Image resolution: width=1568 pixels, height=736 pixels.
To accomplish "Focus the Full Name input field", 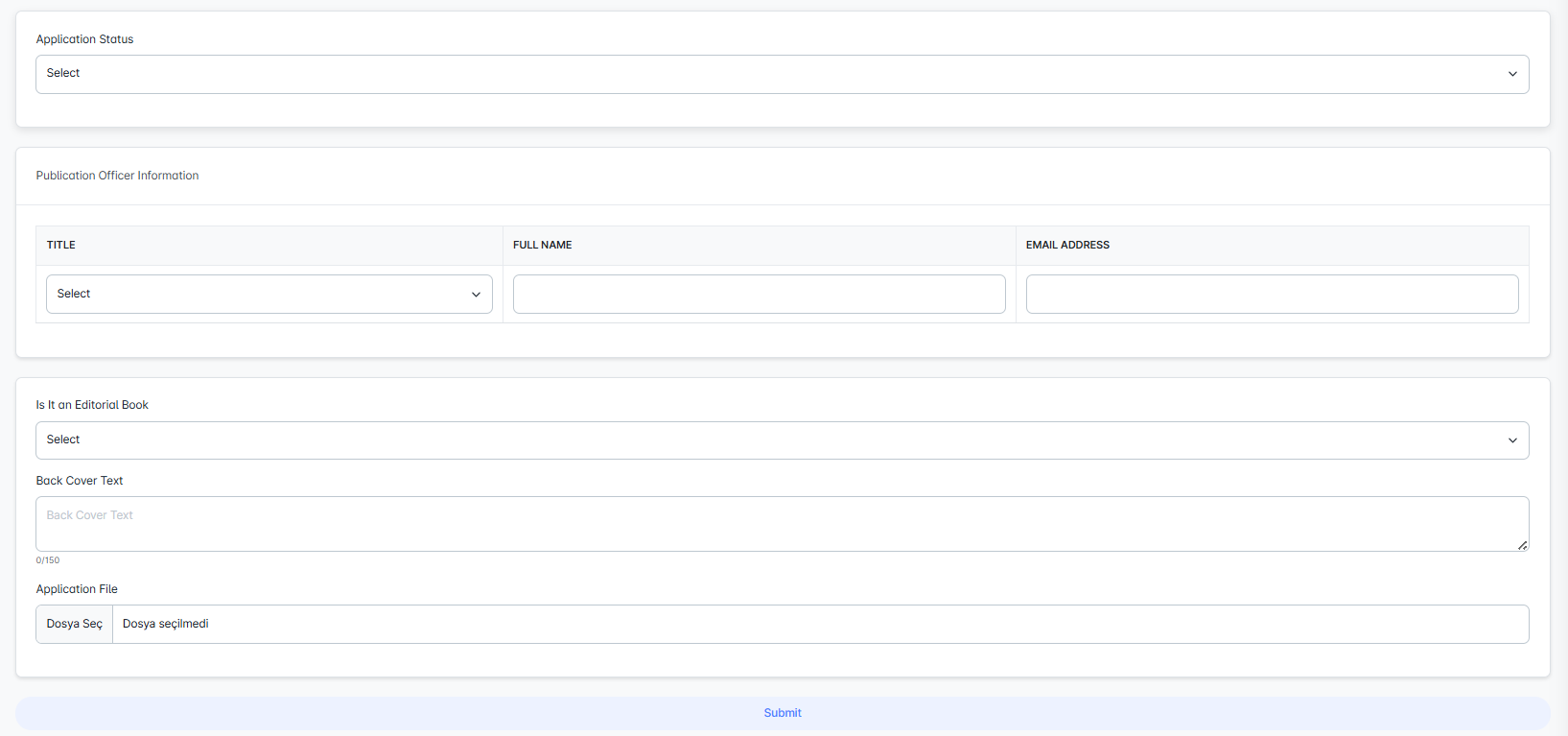I will pyautogui.click(x=759, y=294).
